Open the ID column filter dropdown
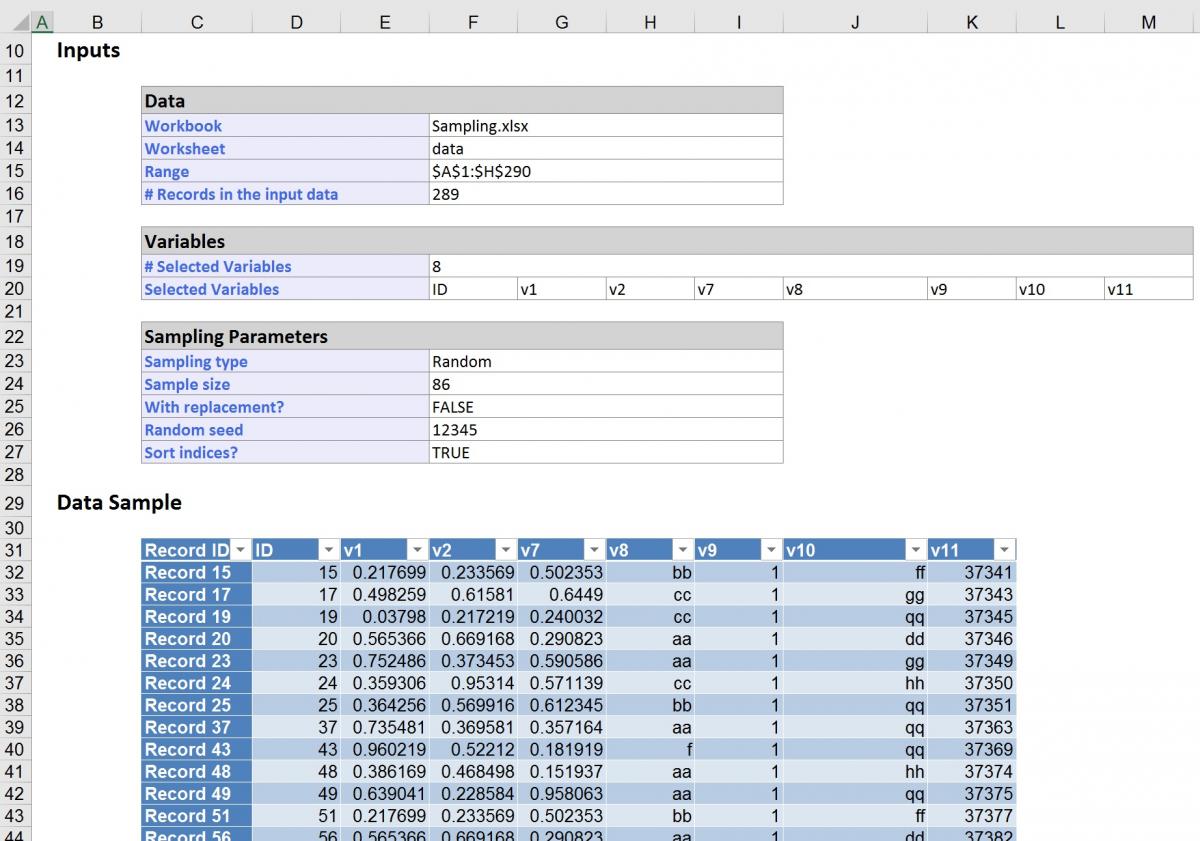Screen dimensions: 1200x841 330,549
